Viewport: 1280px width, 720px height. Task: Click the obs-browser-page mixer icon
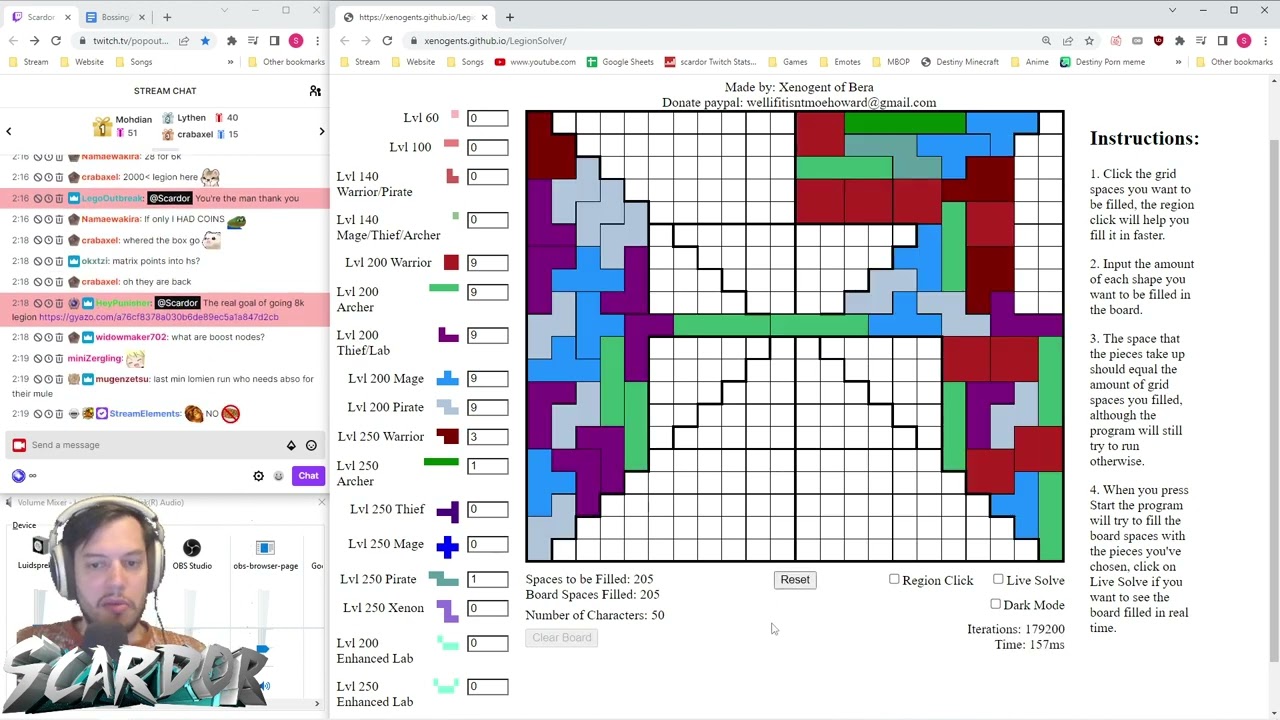pos(265,554)
